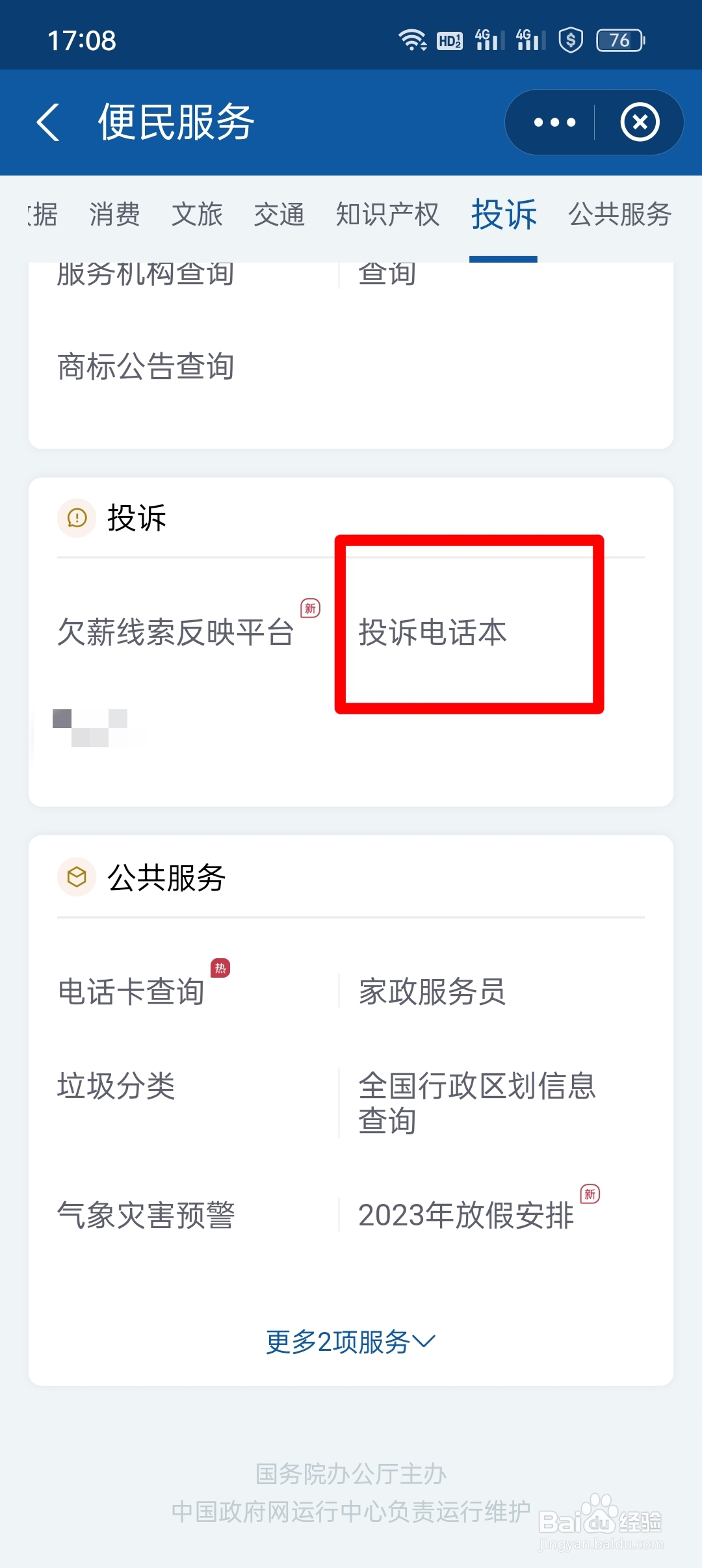Image resolution: width=702 pixels, height=1568 pixels.
Task: Open 投诉电话本 service
Action: (433, 633)
